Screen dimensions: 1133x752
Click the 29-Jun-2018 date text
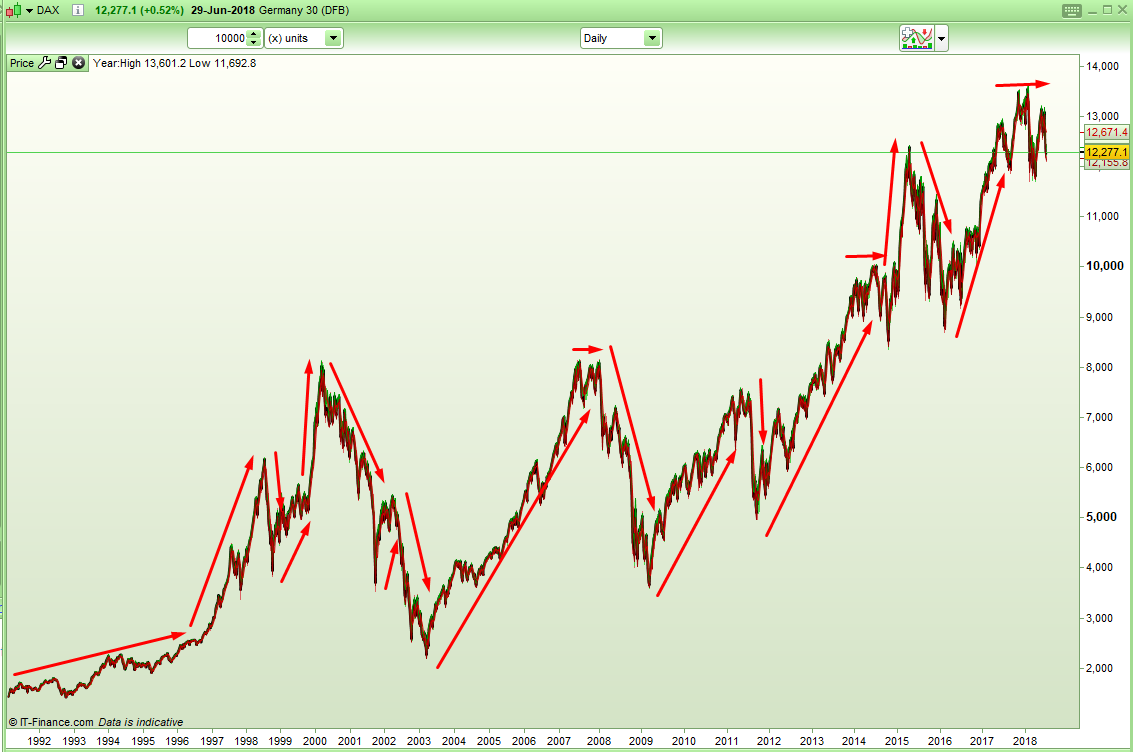(x=223, y=10)
